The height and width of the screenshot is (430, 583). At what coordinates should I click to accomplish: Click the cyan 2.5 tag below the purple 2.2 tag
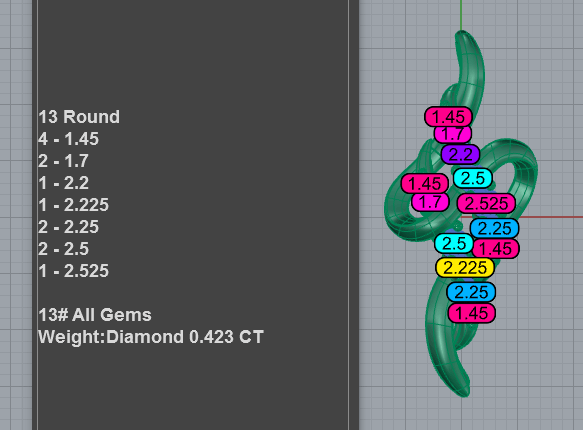pyautogui.click(x=473, y=178)
